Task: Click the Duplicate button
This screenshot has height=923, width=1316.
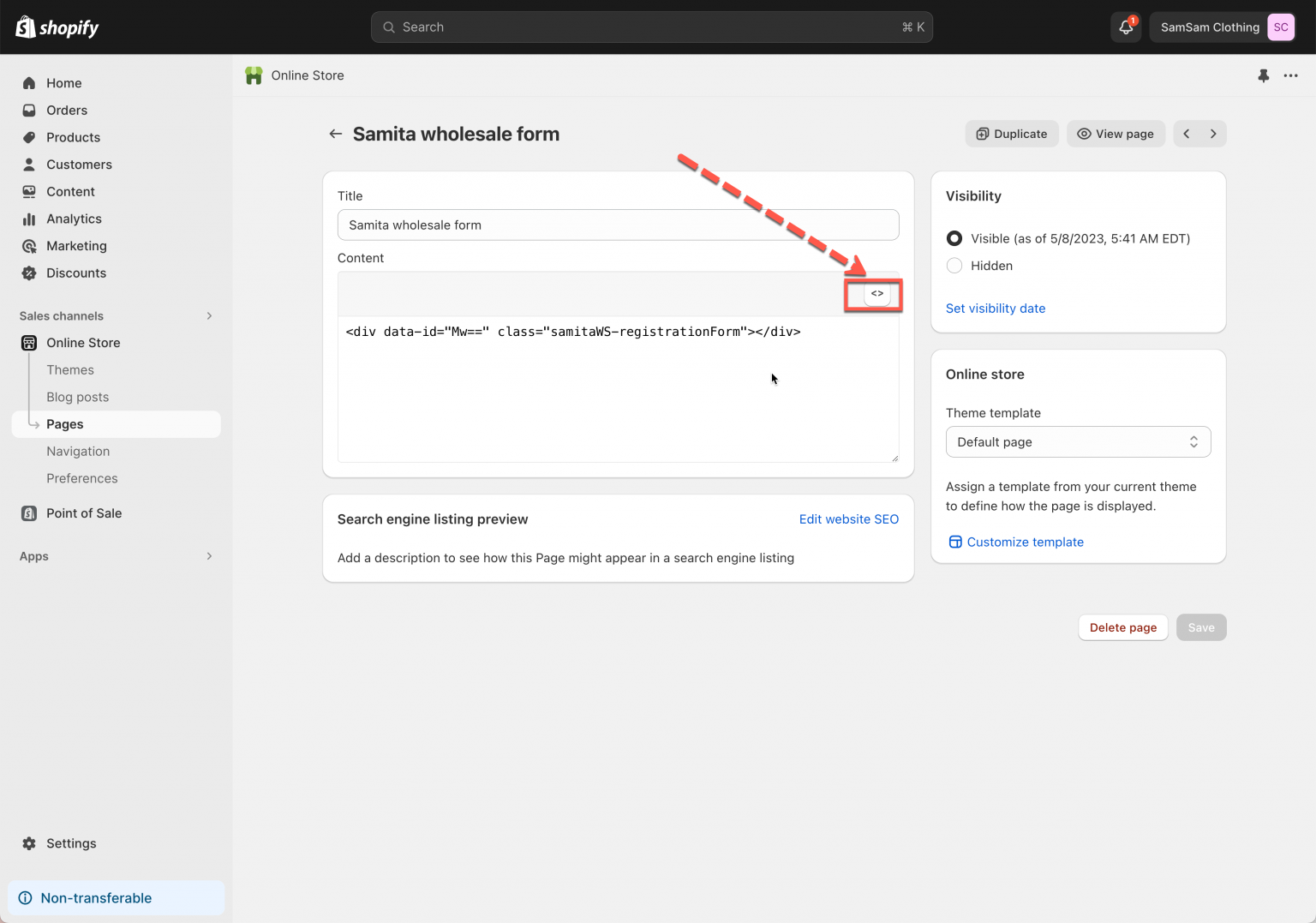Action: click(1012, 134)
